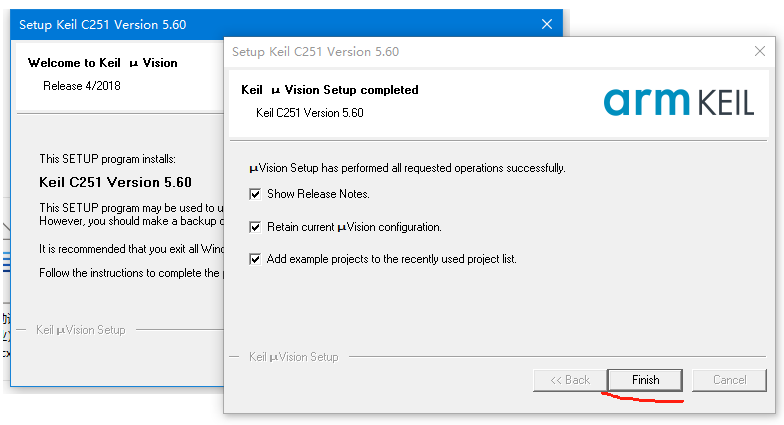Viewport: 784px width, 425px height.
Task: Click bold 'Keil C251 Version 5.60' in background window
Action: (x=116, y=182)
